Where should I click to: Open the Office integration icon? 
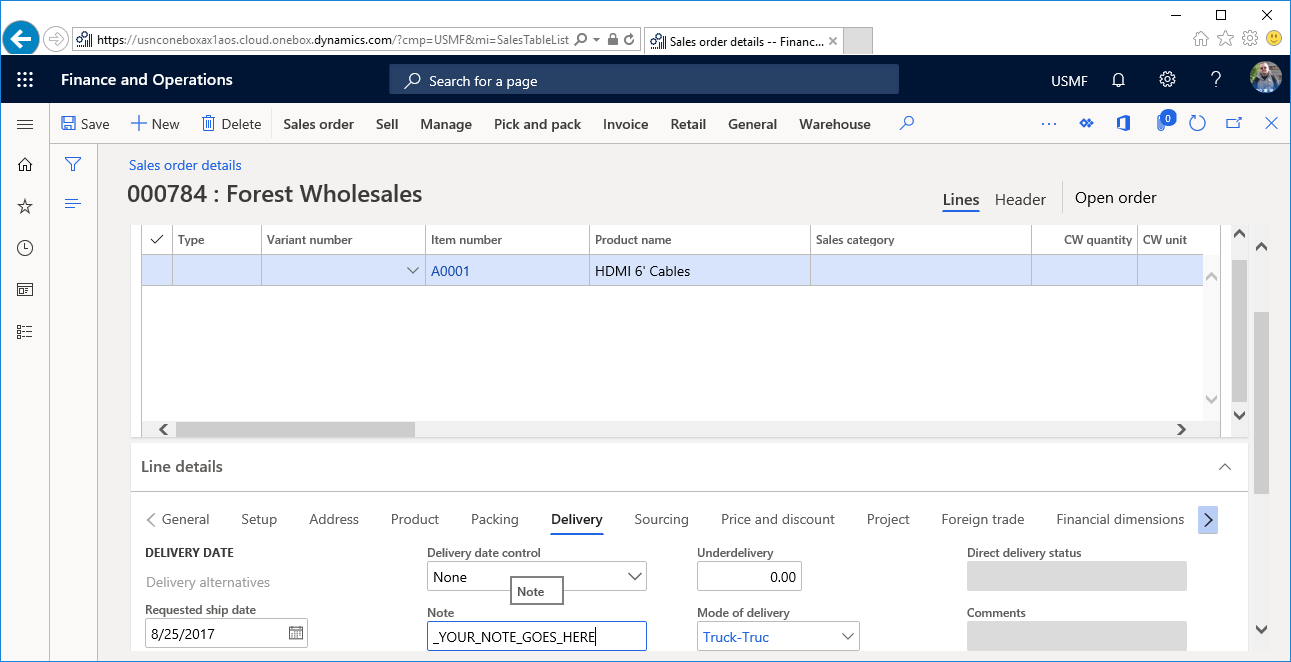point(1123,122)
